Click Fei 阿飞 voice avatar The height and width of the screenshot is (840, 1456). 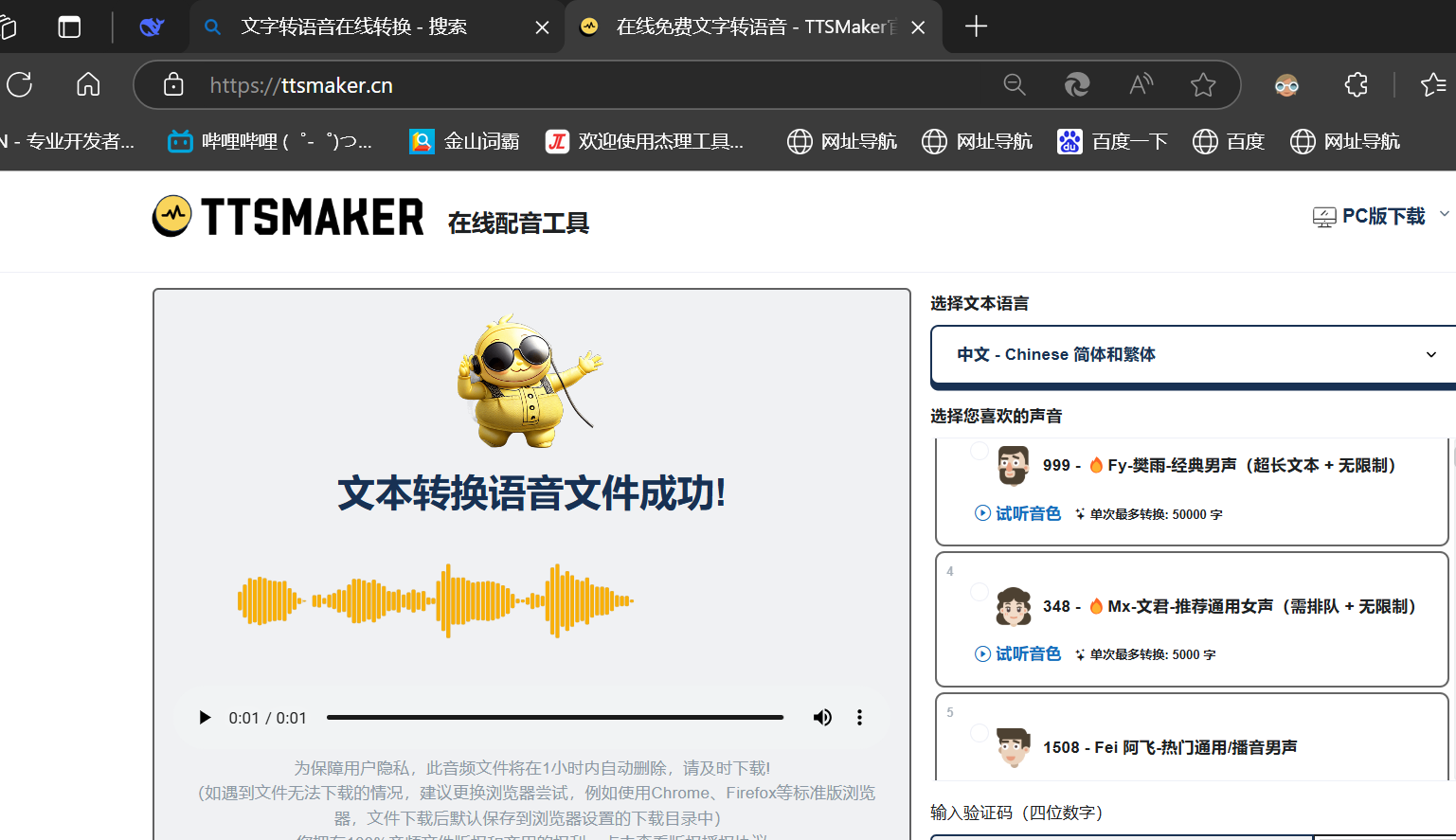click(1013, 747)
